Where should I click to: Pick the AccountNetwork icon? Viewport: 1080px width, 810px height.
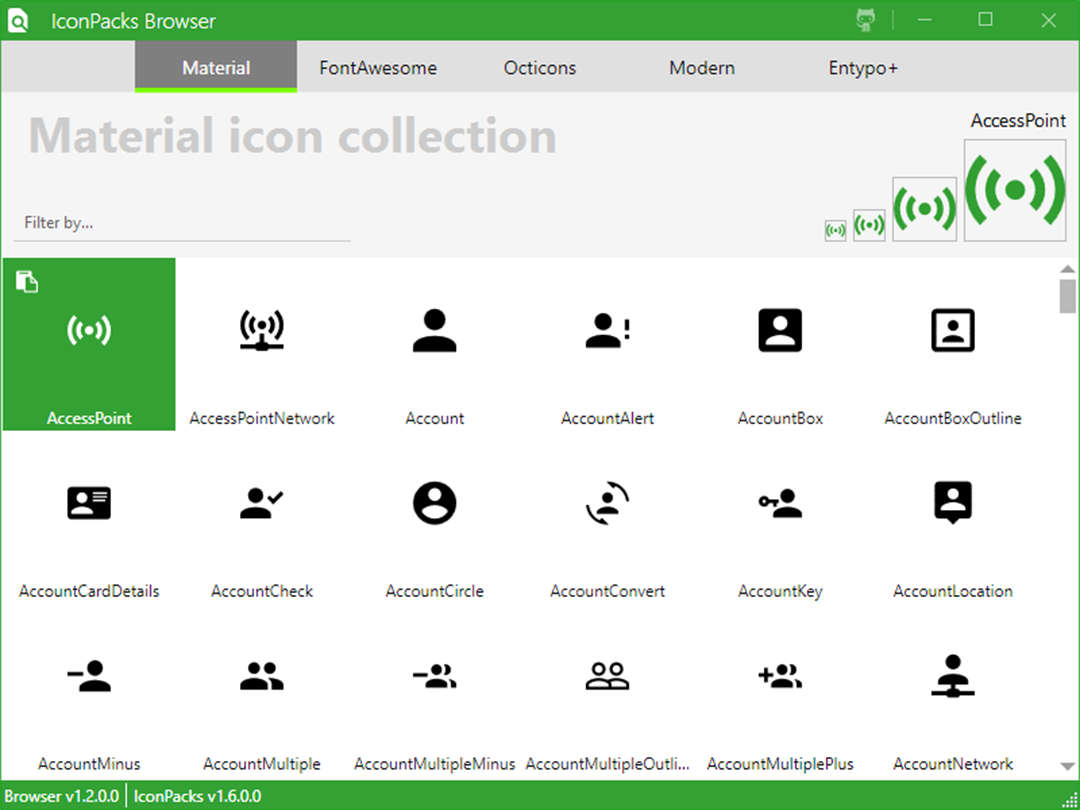[953, 690]
